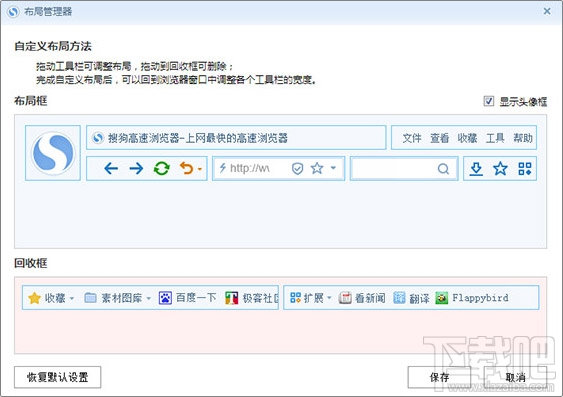The height and width of the screenshot is (397, 563).
Task: Open the 工具 menu
Action: (495, 138)
